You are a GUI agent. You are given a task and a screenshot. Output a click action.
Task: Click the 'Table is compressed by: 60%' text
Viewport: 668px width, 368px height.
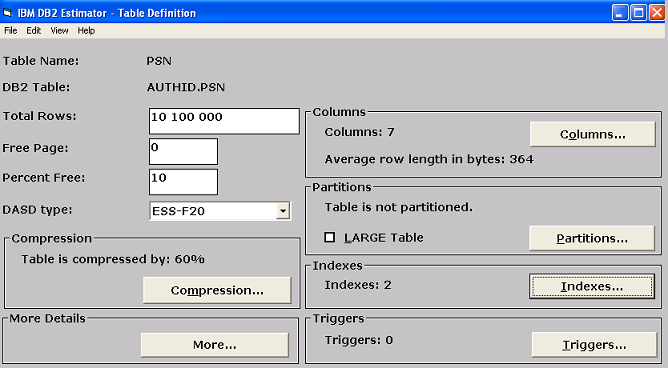pyautogui.click(x=113, y=259)
